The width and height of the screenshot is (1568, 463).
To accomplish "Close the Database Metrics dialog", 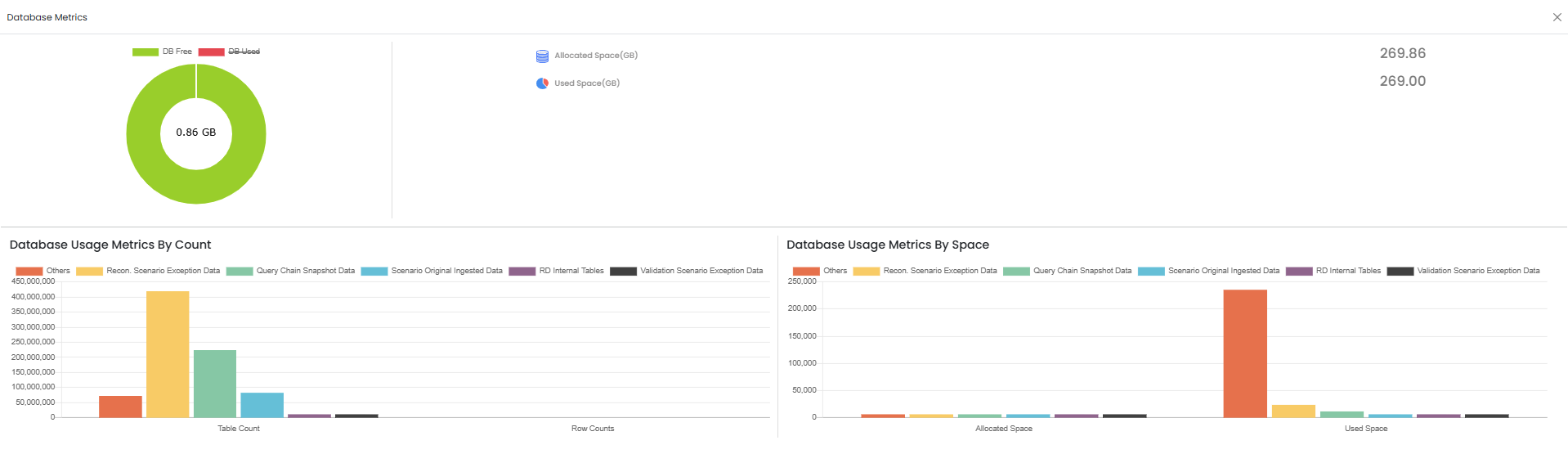I will 1557,17.
